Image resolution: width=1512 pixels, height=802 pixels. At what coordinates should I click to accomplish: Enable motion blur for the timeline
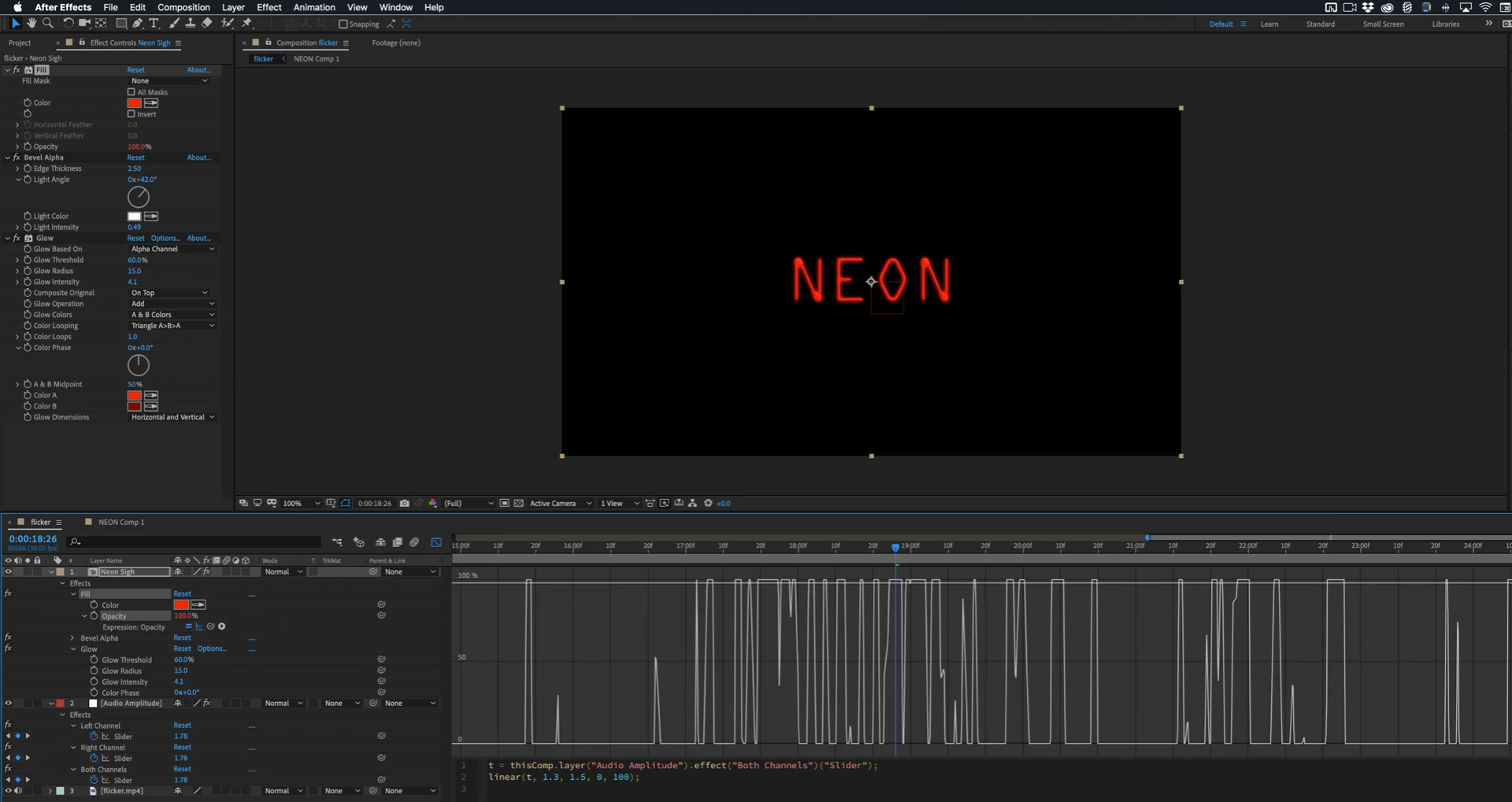[414, 542]
